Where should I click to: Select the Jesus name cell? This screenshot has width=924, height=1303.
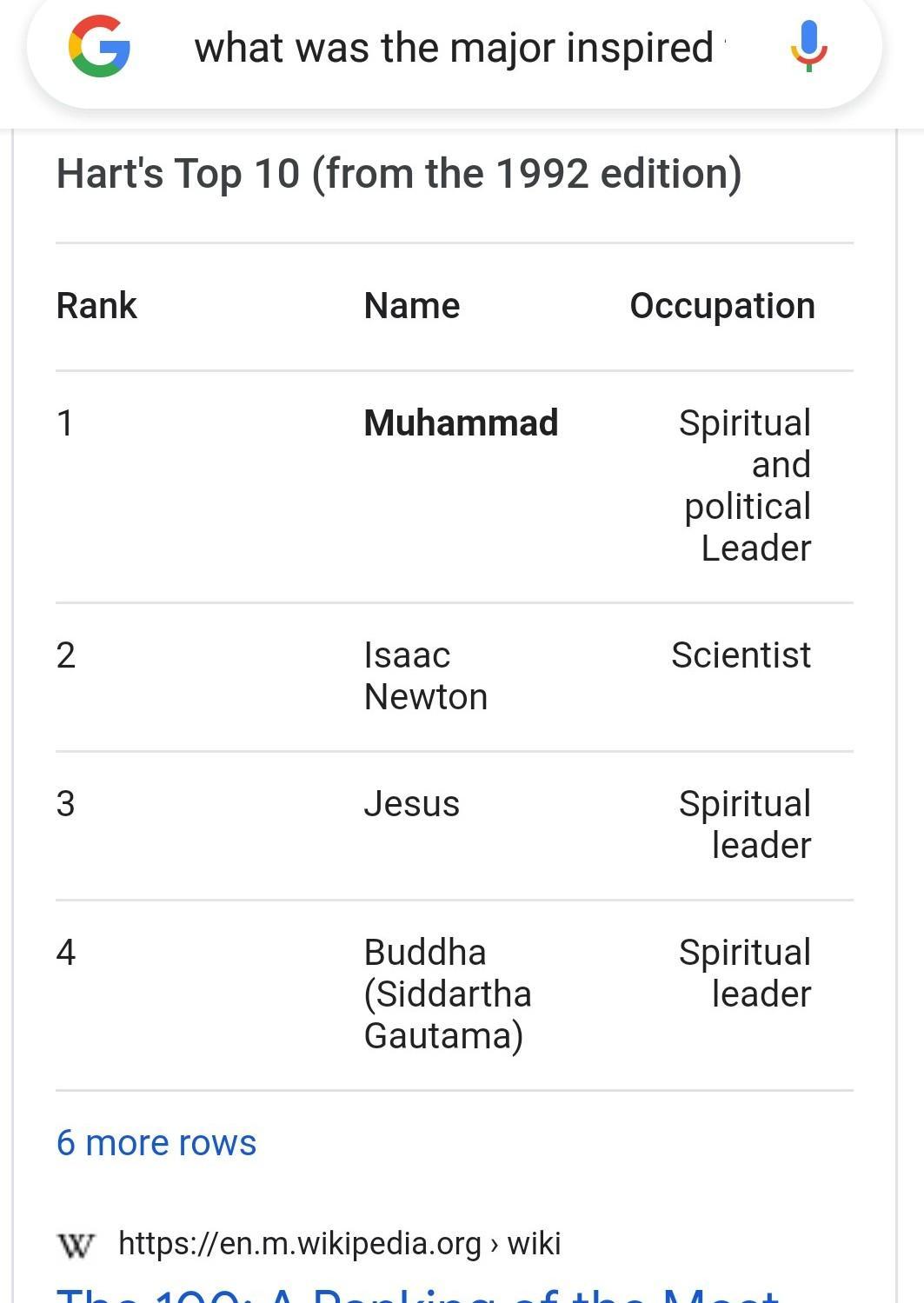[x=412, y=804]
